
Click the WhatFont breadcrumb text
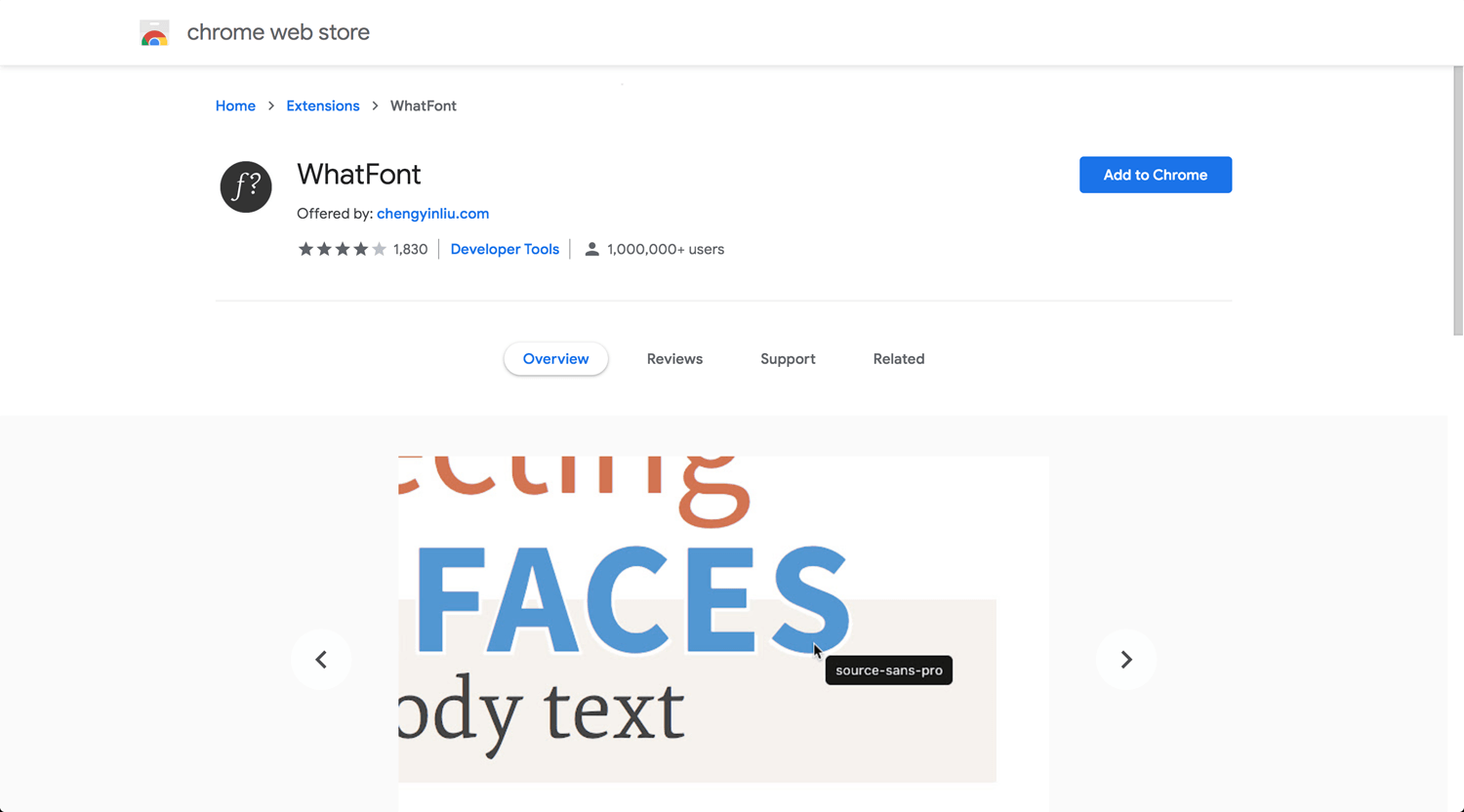point(424,105)
